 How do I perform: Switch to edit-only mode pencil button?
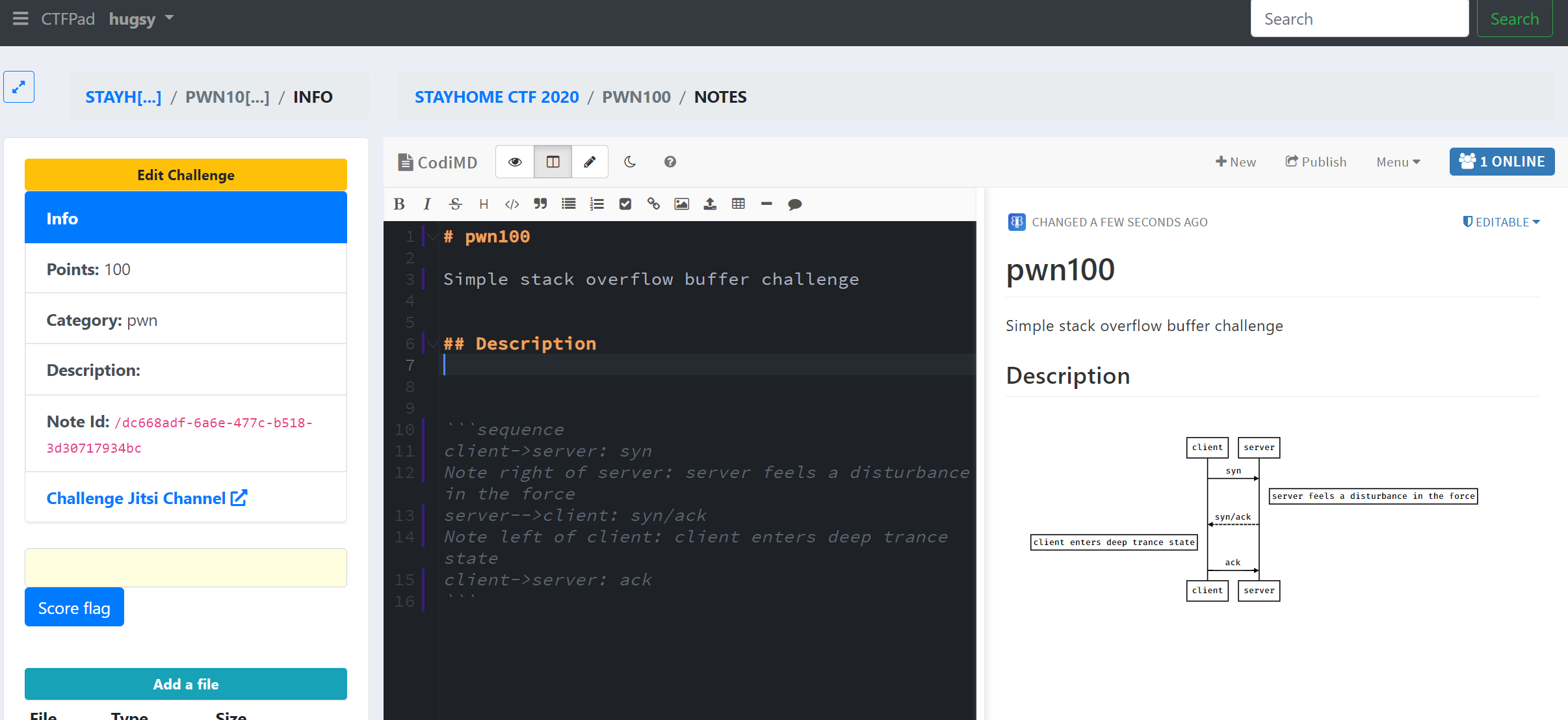coord(590,162)
